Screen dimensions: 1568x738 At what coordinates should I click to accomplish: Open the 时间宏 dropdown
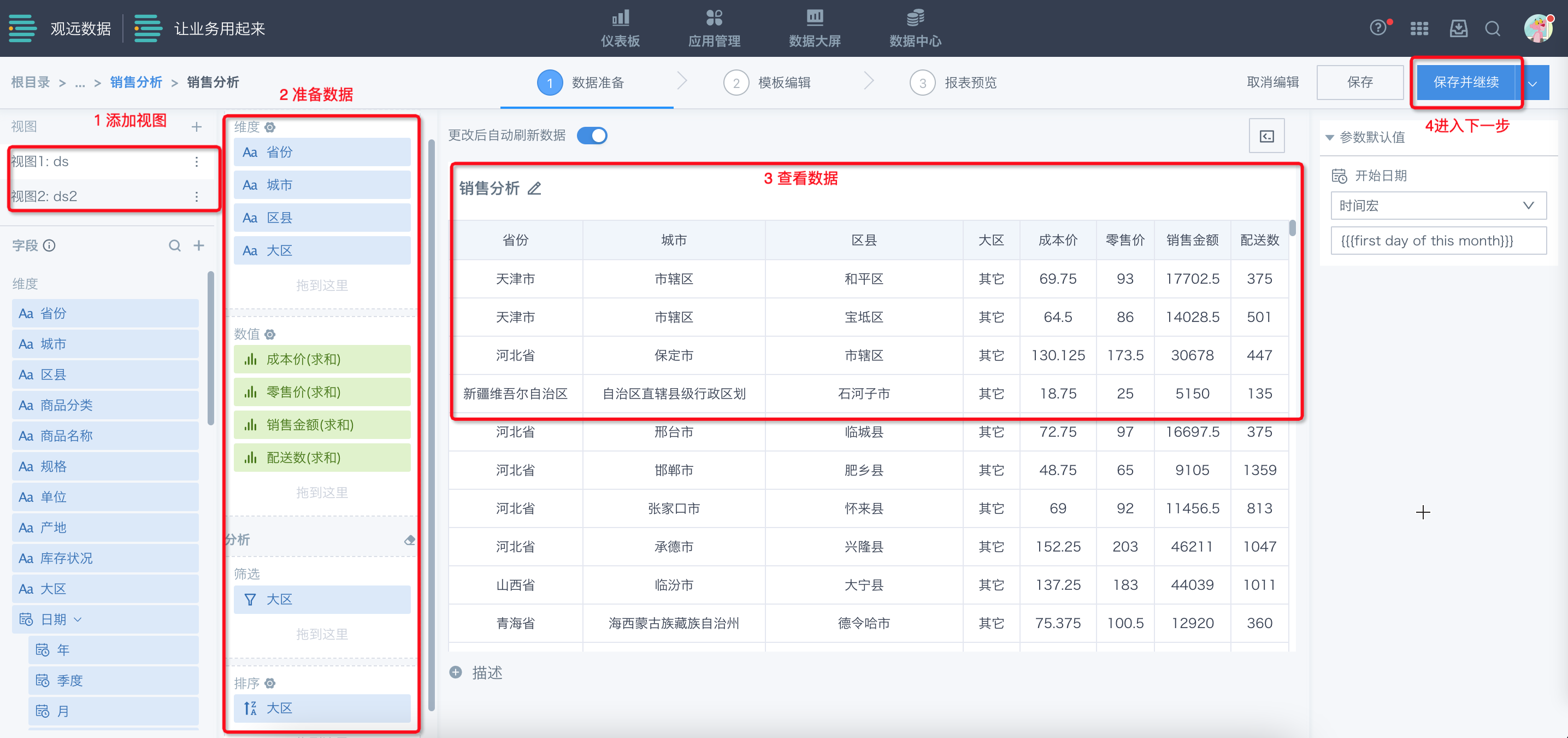pyautogui.click(x=1438, y=206)
